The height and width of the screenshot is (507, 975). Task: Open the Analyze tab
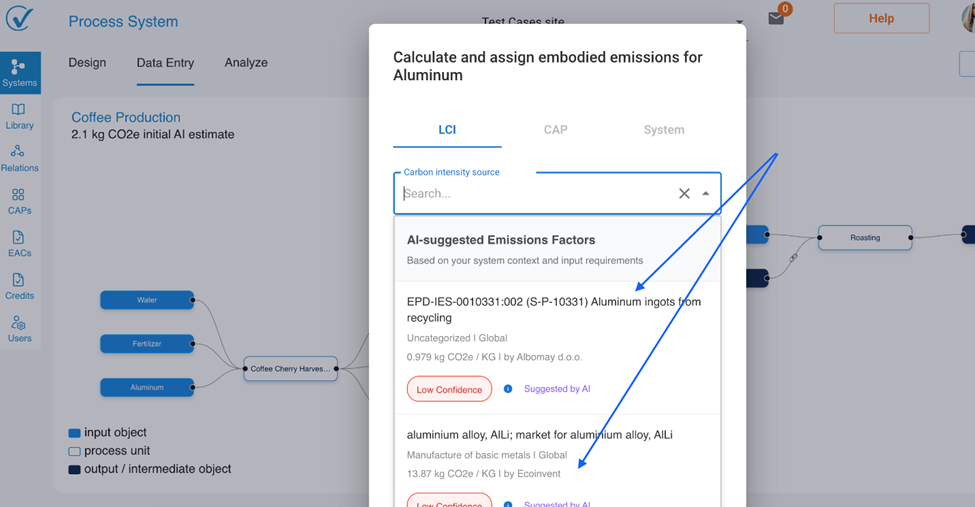246,63
